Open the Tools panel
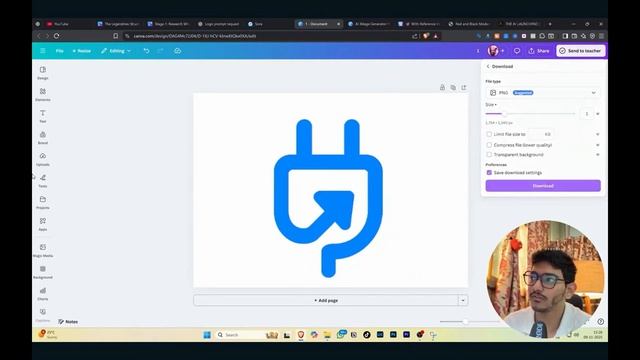This screenshot has height=360, width=640. pos(42,181)
